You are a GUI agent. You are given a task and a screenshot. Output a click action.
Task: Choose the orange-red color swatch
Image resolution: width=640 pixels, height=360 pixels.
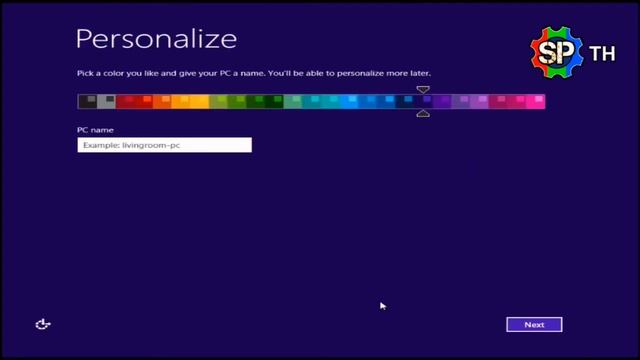coord(162,102)
